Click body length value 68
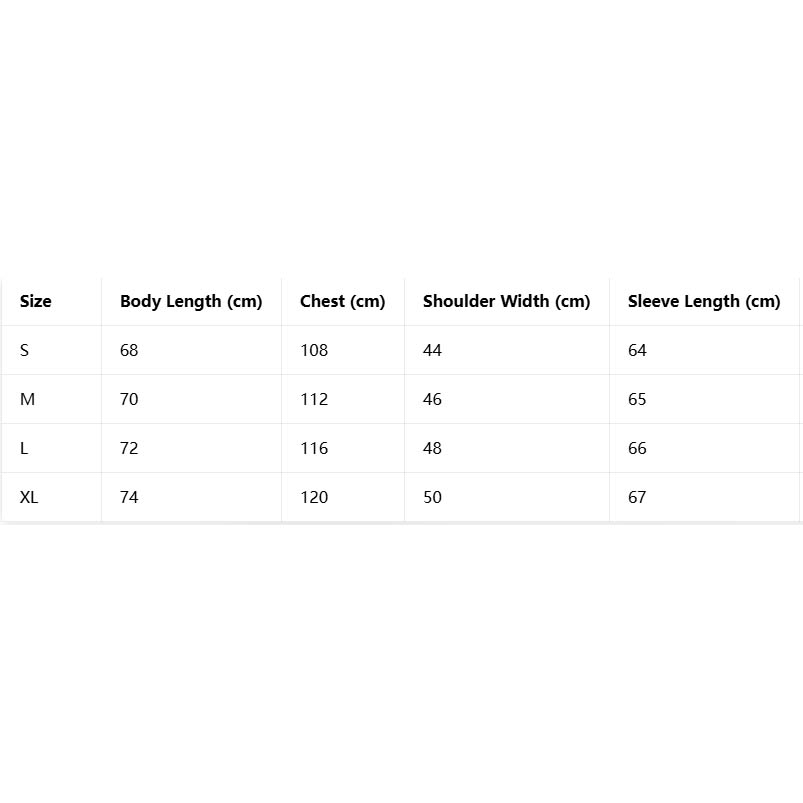Image resolution: width=803 pixels, height=803 pixels. coord(129,350)
